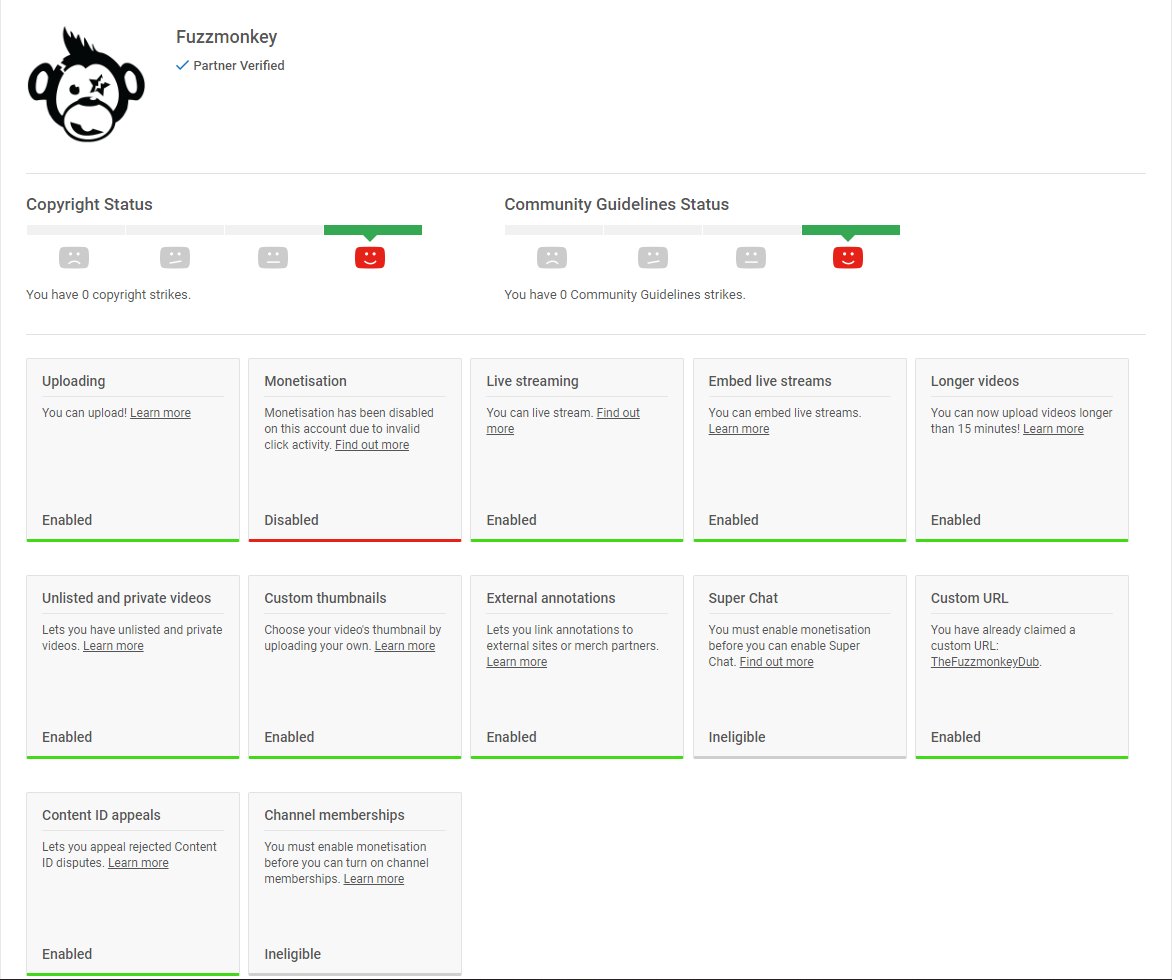1172x980 pixels.
Task: Click the third neutral face under Community Guidelines Status
Action: coord(750,257)
